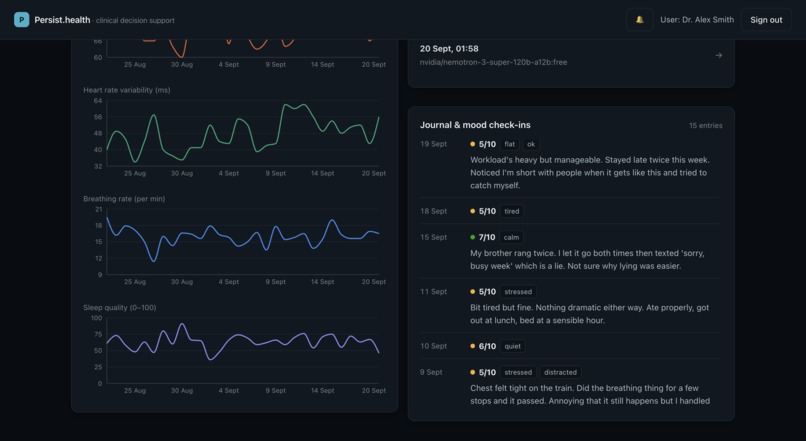
Task: Click the 15 entries count
Action: click(705, 125)
